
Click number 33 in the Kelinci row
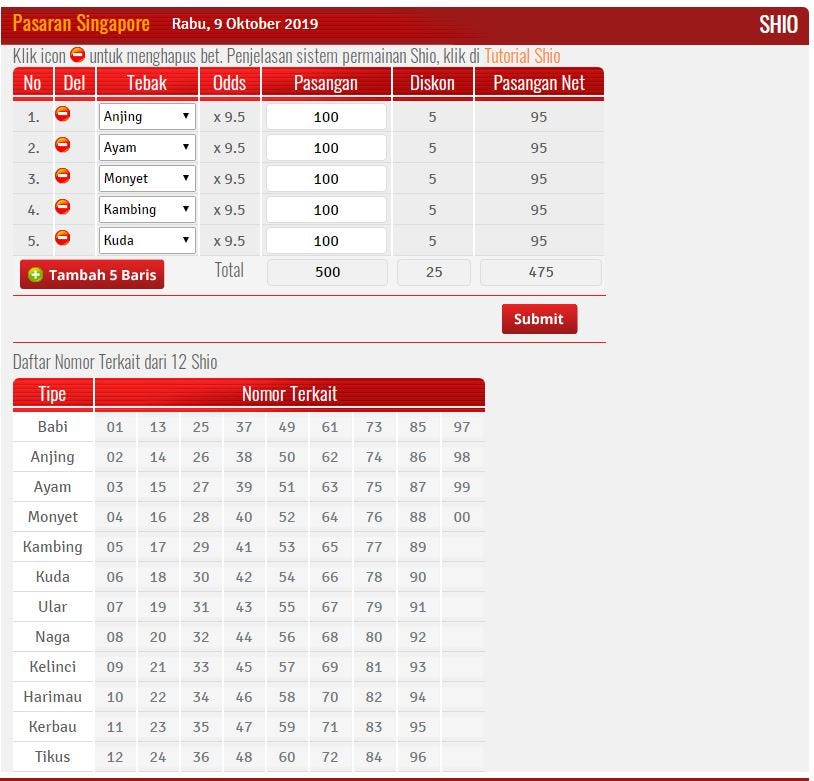point(201,667)
